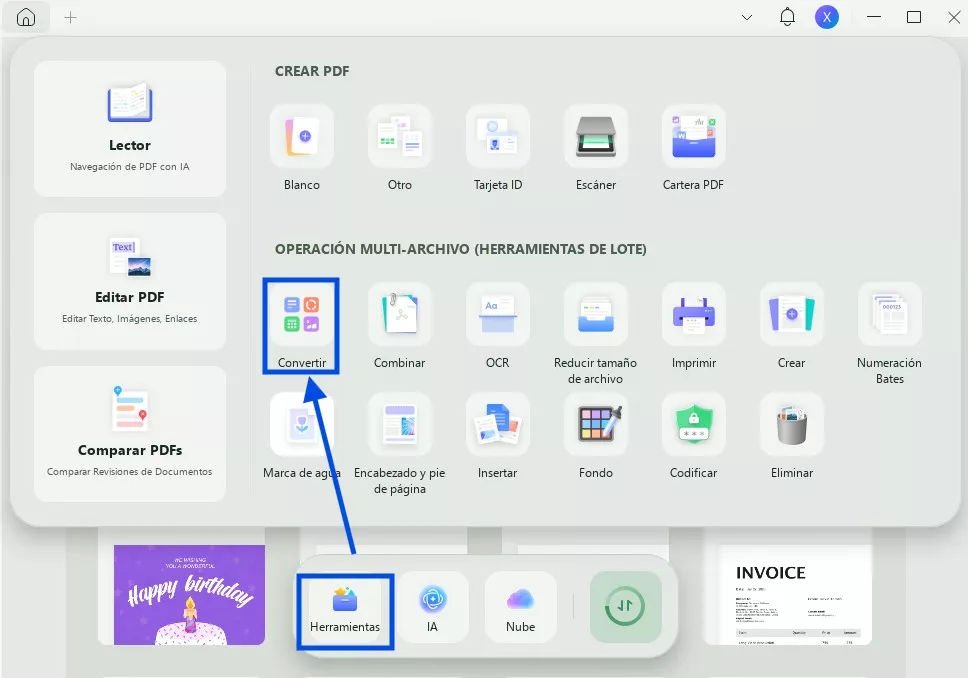Choose the batch Imprimir tool
The width and height of the screenshot is (968, 678).
coord(693,326)
